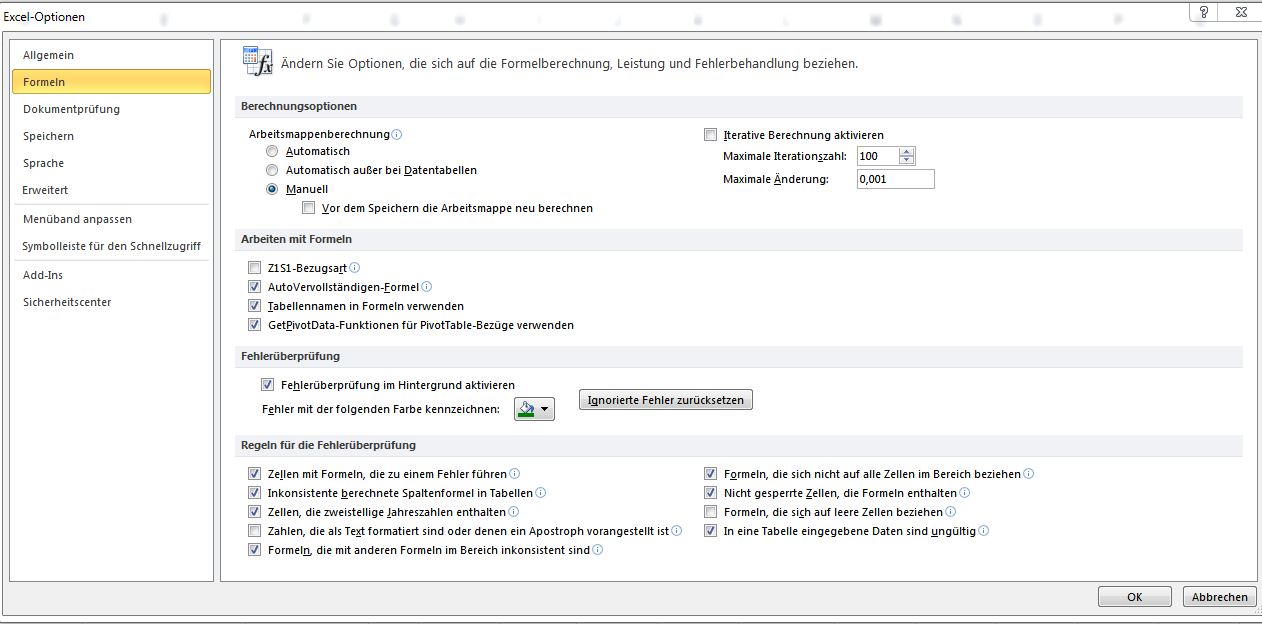Enable Vor dem Speichern die Arbeitsmappe neu berechnen
Screen dimensions: 1262x624
[x=308, y=208]
